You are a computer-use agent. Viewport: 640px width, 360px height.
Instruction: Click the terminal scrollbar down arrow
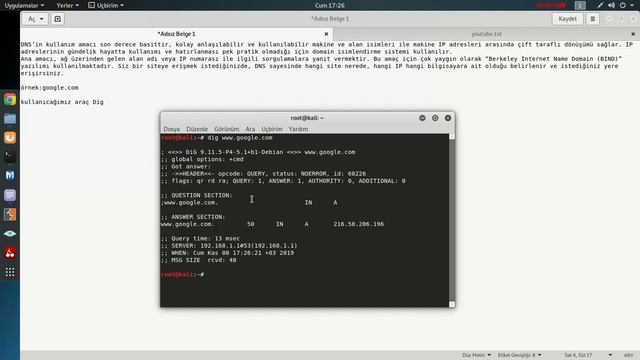pos(452,304)
